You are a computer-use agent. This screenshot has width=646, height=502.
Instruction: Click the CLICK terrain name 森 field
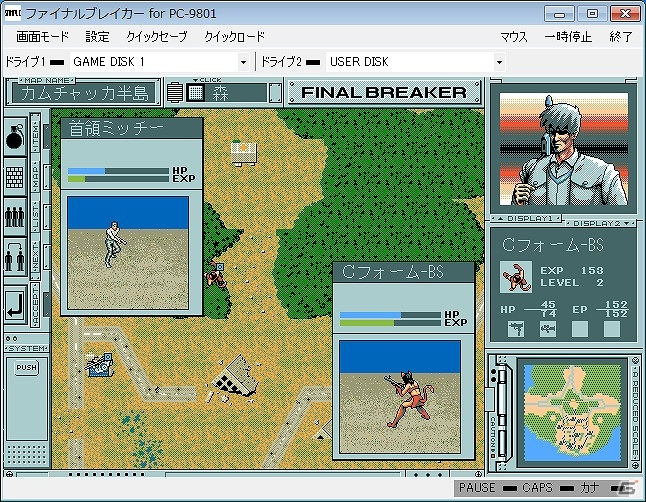point(236,93)
